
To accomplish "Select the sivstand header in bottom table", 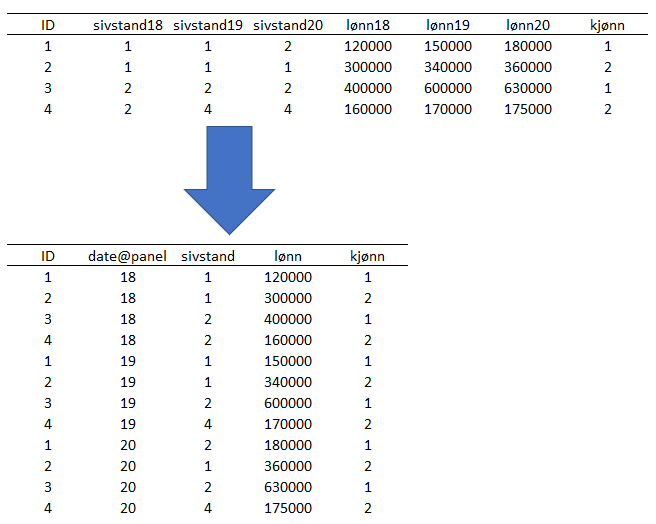I will coord(207,256).
